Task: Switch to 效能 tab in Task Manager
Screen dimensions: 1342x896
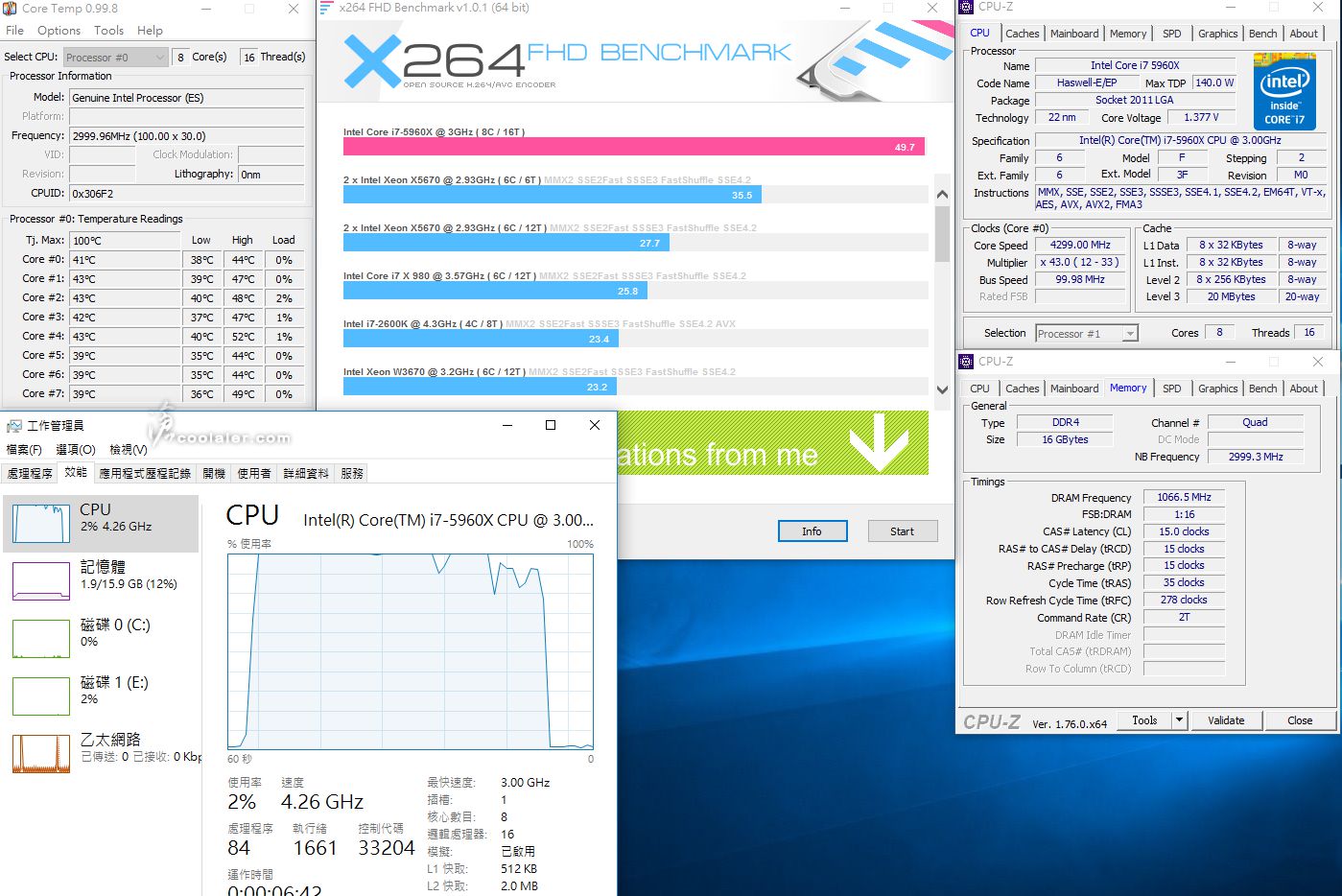Action: [x=76, y=472]
